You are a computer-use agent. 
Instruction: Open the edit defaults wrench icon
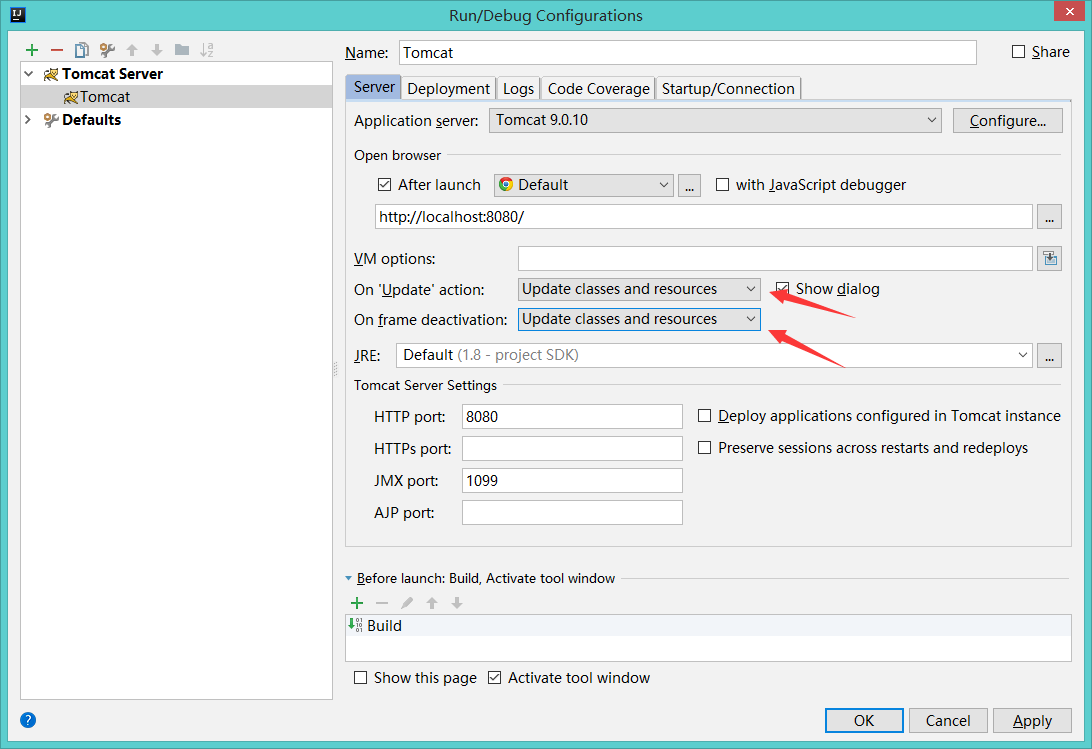pyautogui.click(x=107, y=49)
